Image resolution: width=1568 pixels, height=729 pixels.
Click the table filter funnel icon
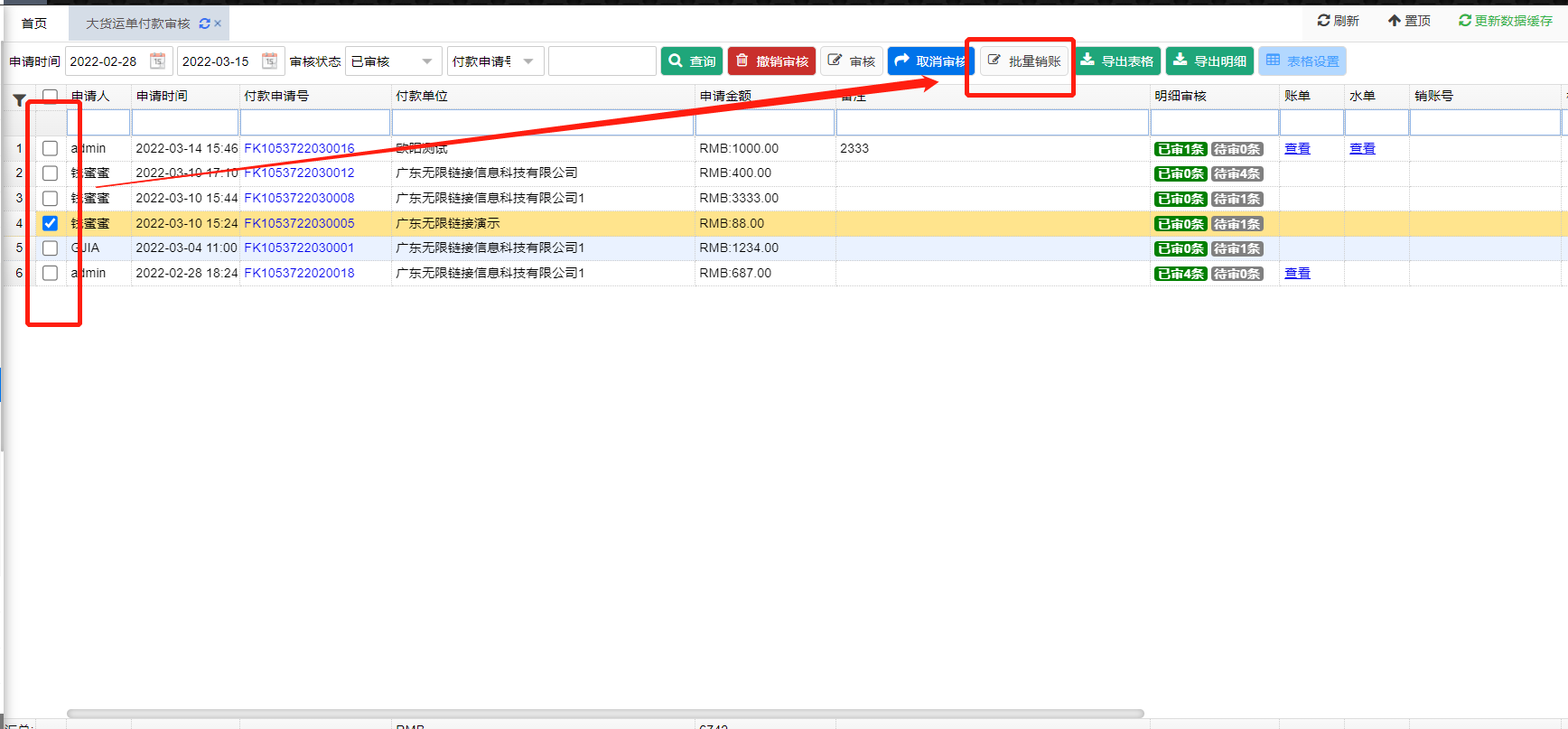coord(19,100)
